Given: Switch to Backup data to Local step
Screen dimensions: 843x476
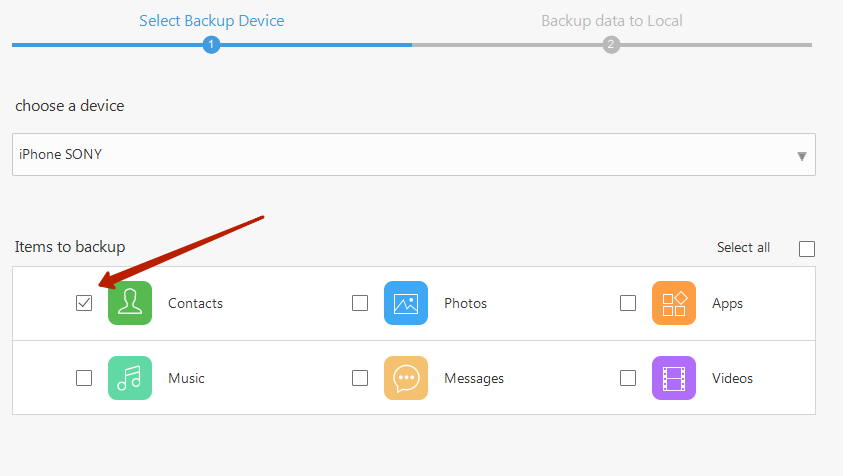Looking at the screenshot, I should pos(611,20).
